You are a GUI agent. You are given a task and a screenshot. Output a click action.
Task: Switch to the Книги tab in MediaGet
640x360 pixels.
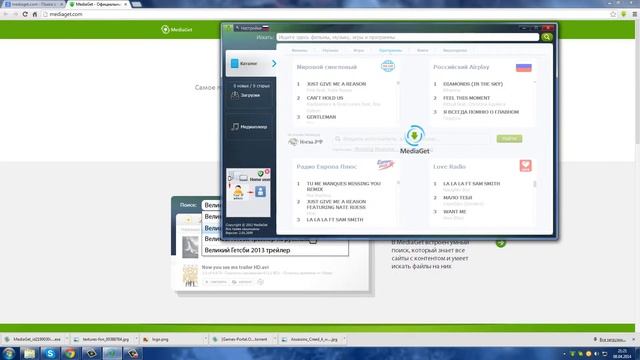[422, 50]
